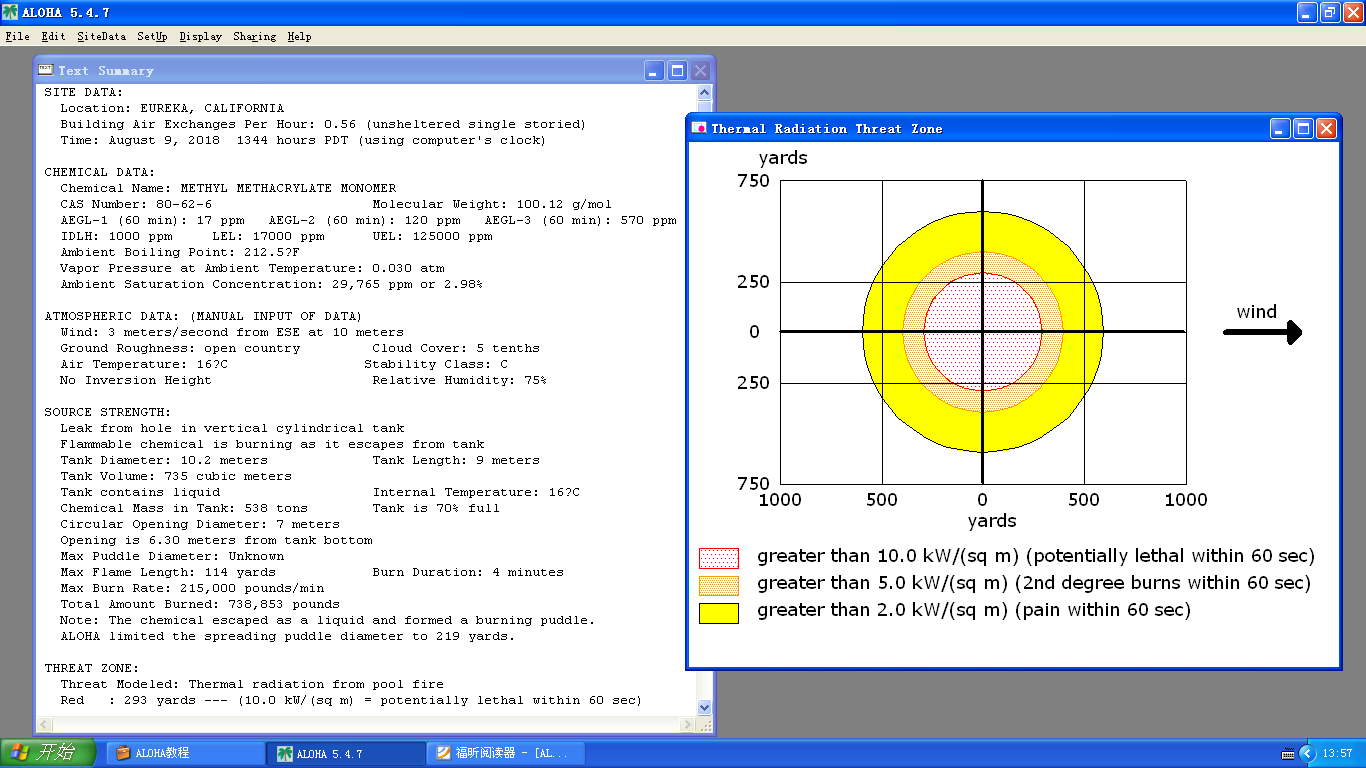Click 'Stability Class: C' text
Screen dimensions: 1366x768
(x=436, y=364)
